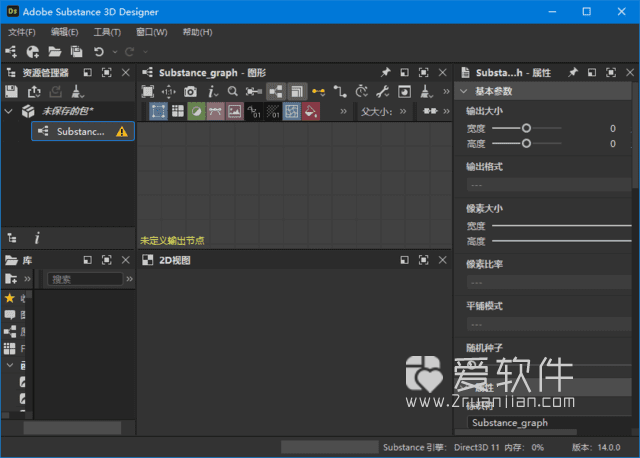Close the resource manager panel
640x458 pixels.
point(126,72)
